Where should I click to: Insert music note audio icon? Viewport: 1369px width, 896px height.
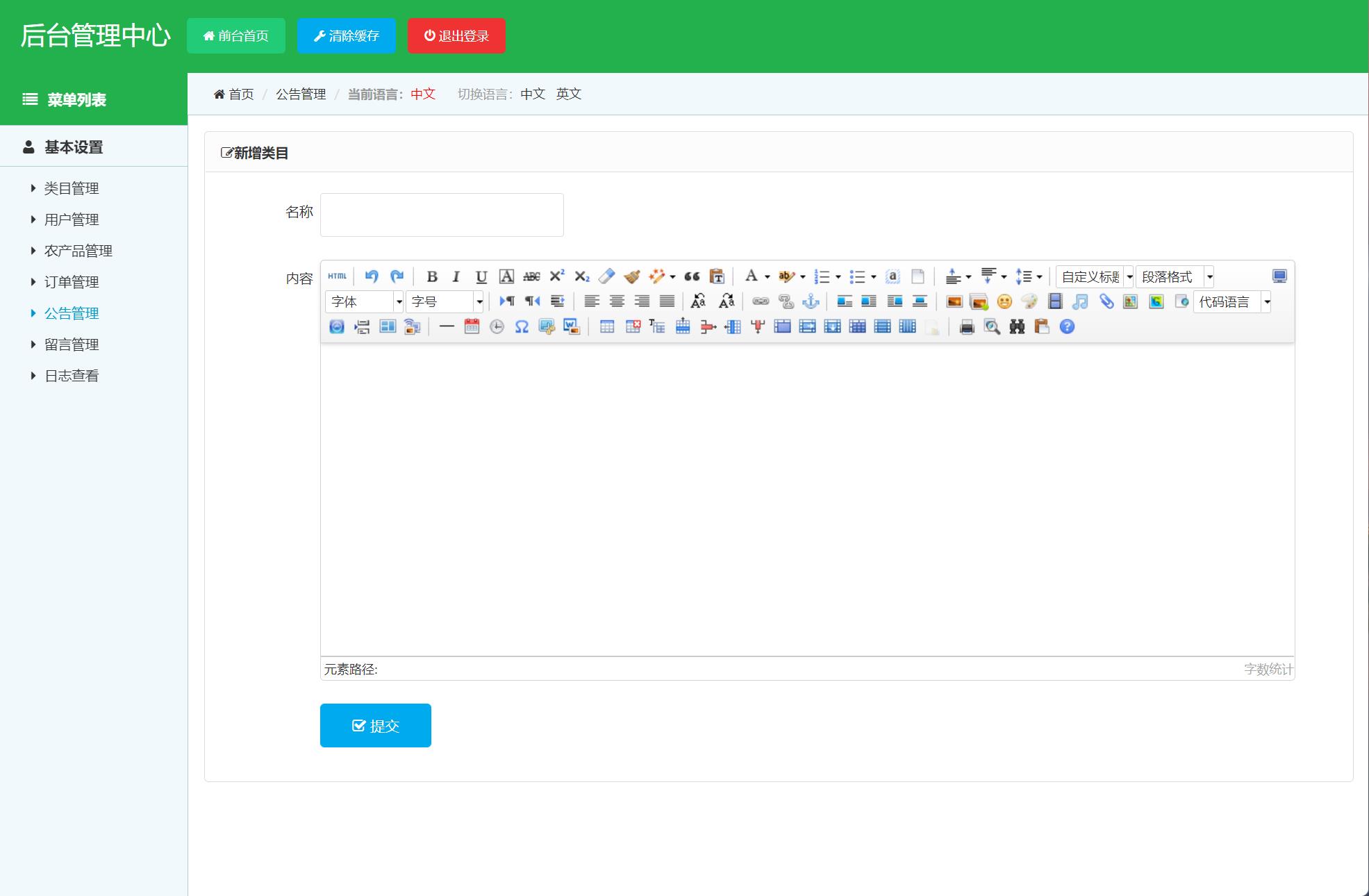pyautogui.click(x=1080, y=301)
